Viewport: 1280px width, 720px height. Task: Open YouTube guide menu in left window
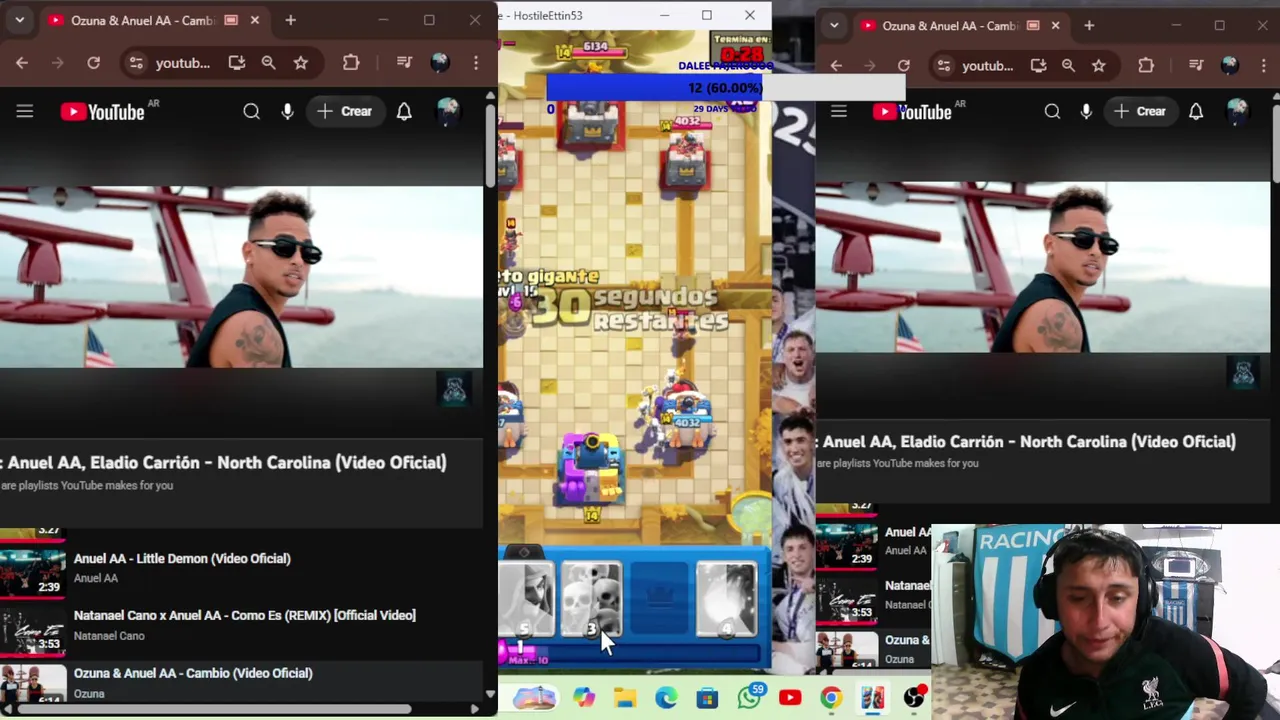coord(25,112)
